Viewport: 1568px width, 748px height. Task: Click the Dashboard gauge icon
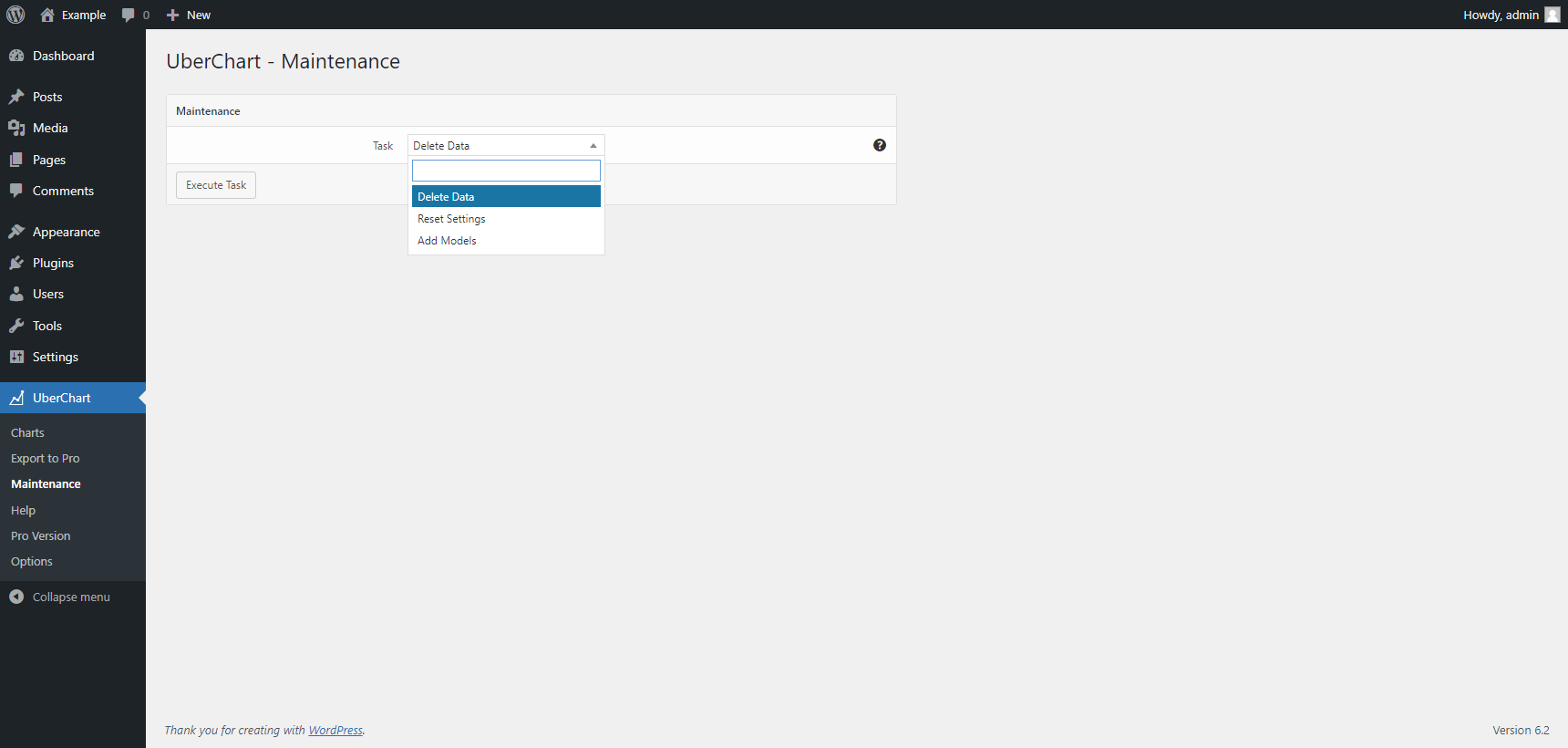tap(16, 56)
